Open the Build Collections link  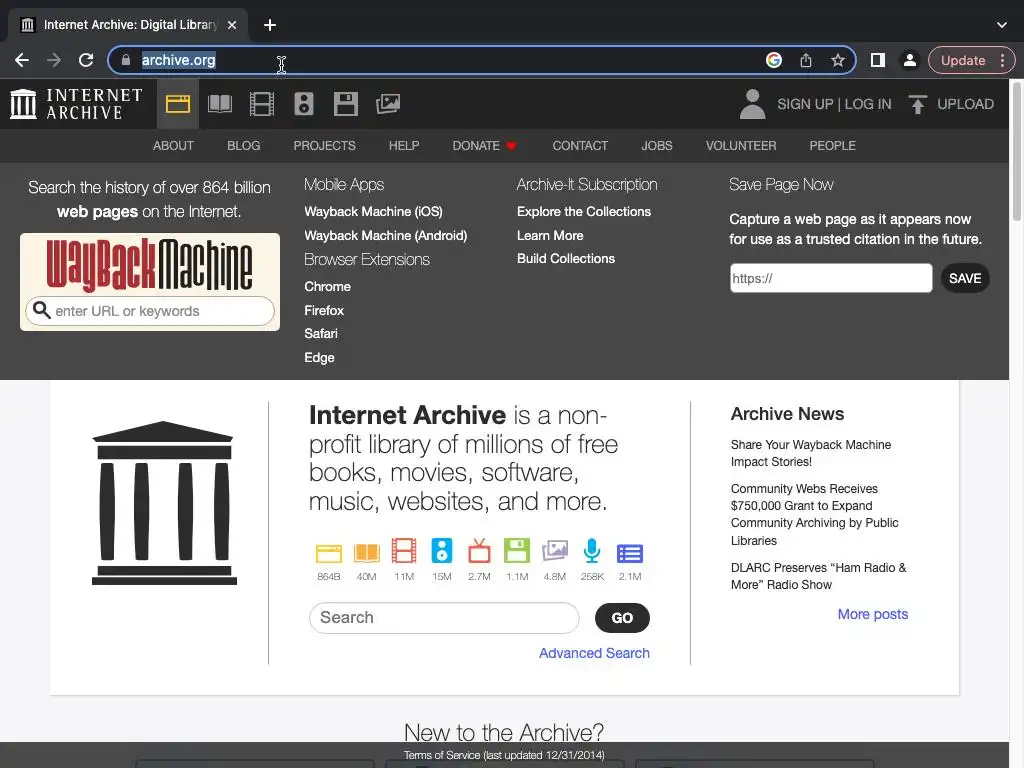566,259
